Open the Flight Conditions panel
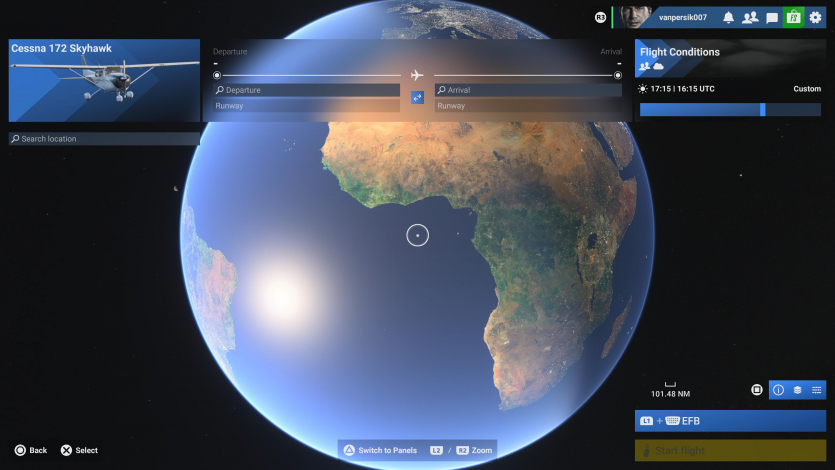The image size is (835, 470). (x=730, y=58)
